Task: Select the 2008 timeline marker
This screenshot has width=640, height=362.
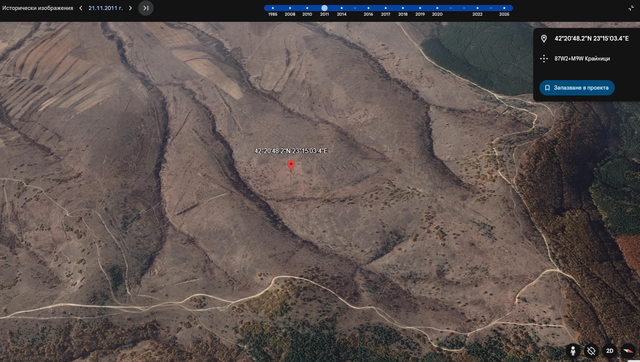Action: [x=290, y=8]
